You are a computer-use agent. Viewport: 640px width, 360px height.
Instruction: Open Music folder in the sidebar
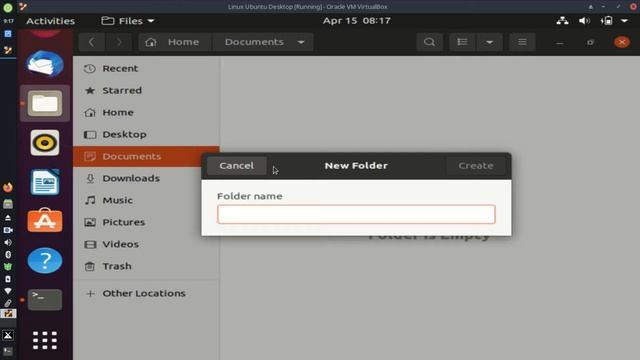coord(146,200)
